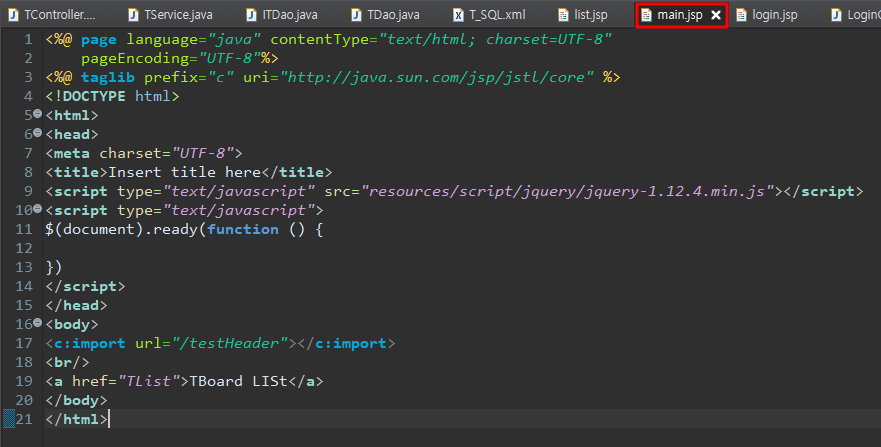Open the TDao.java editor tab
Screen dimensions: 881x447
tap(387, 15)
